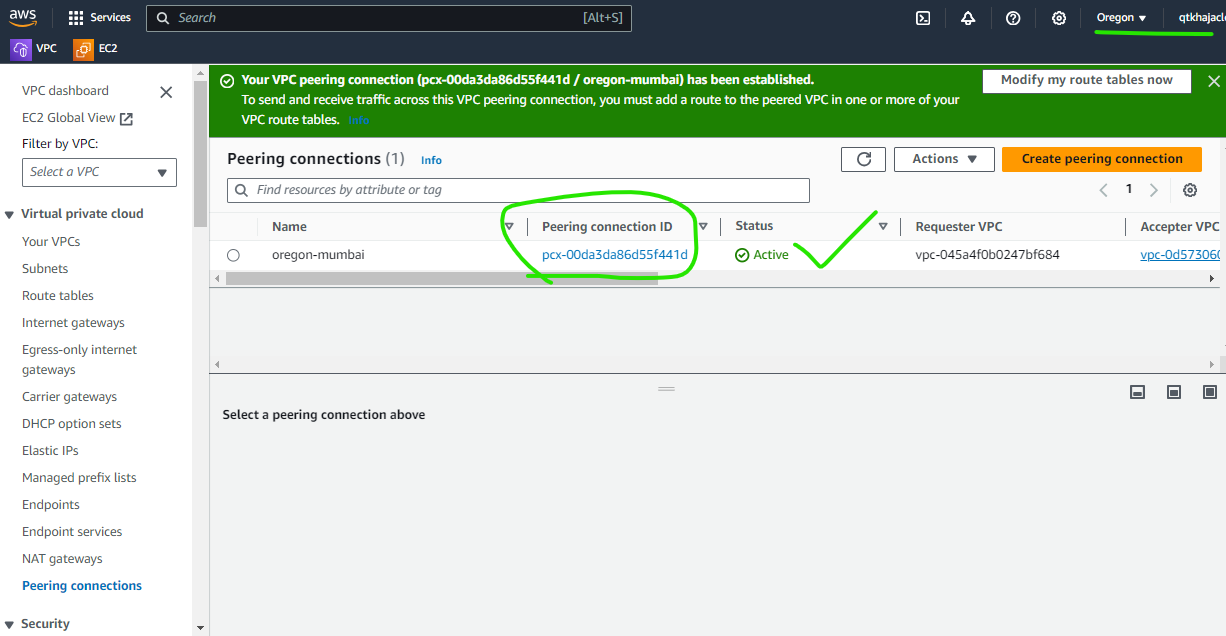
Task: Open Your VPCs in sidebar
Action: [x=51, y=242]
